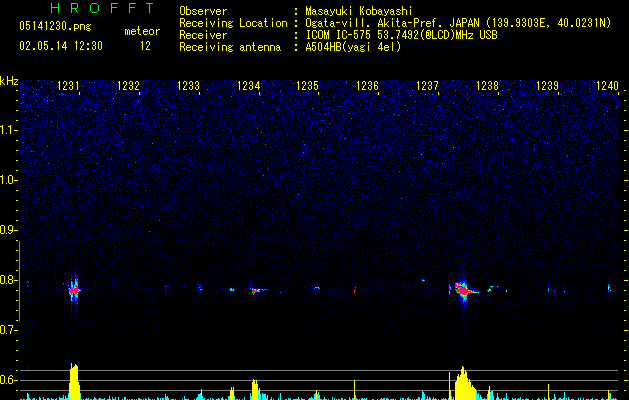The width and height of the screenshot is (629, 400).
Task: Click time marker 1233
Action: point(188,85)
